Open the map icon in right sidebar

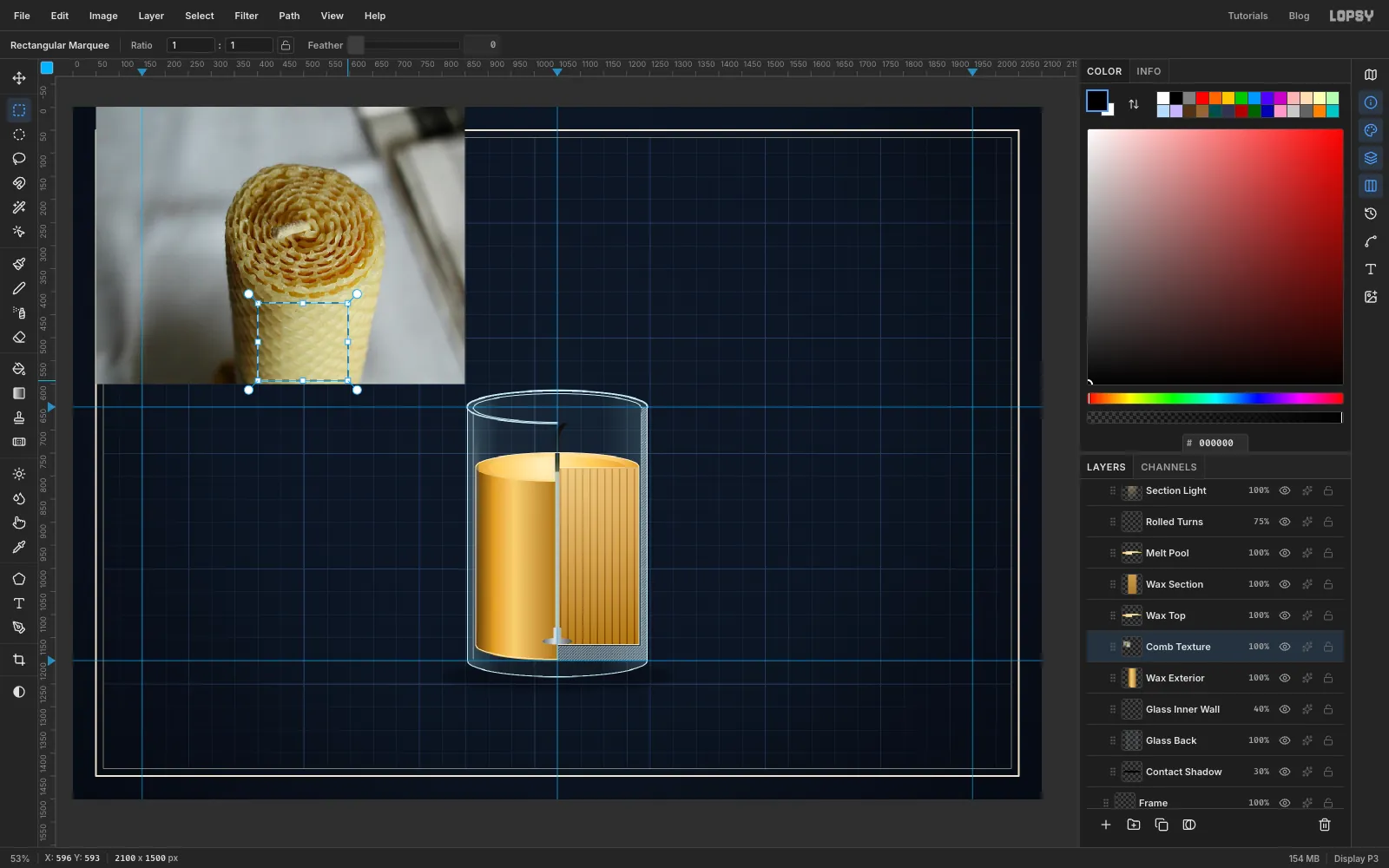(1371, 75)
